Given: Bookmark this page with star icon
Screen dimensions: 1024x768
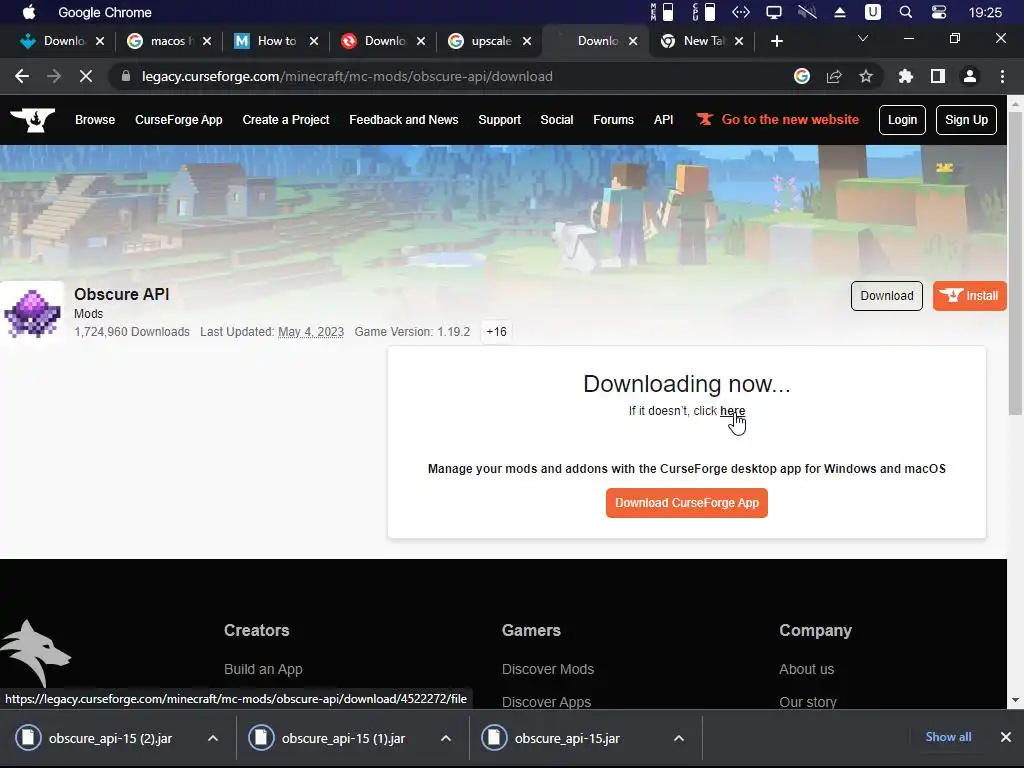Looking at the screenshot, I should (x=866, y=76).
